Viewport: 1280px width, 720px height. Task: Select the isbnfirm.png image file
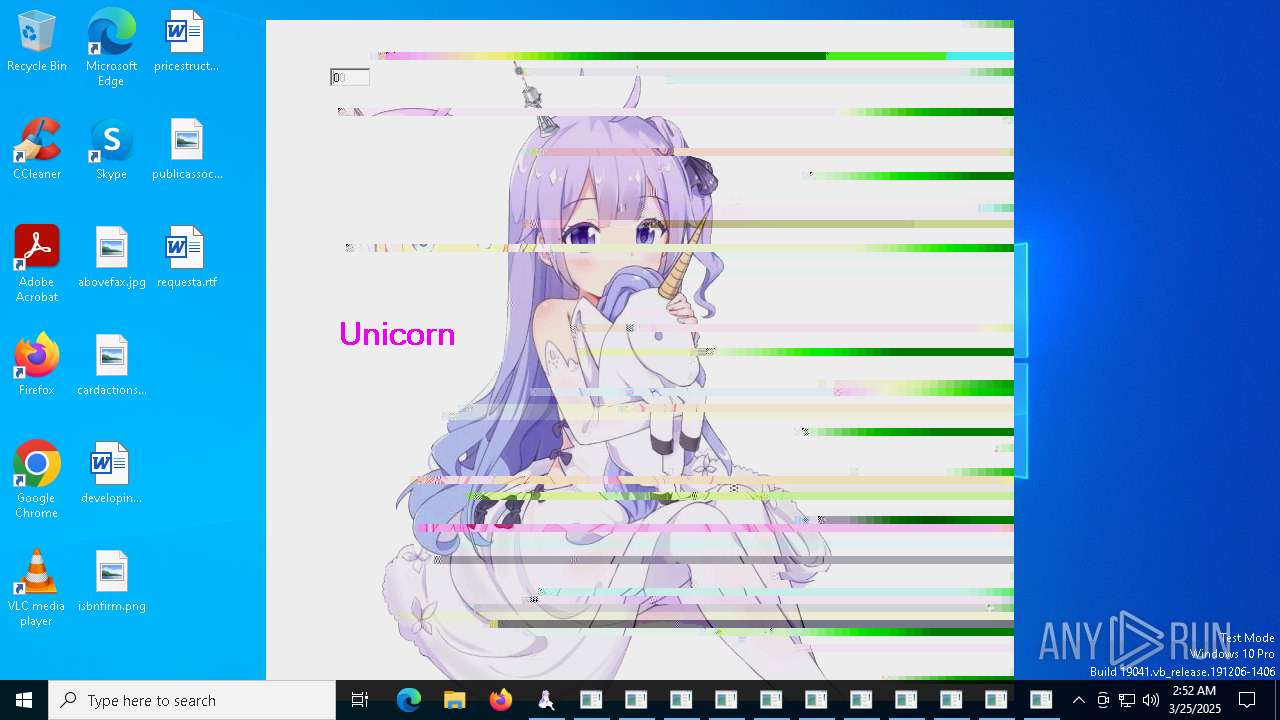tap(112, 581)
